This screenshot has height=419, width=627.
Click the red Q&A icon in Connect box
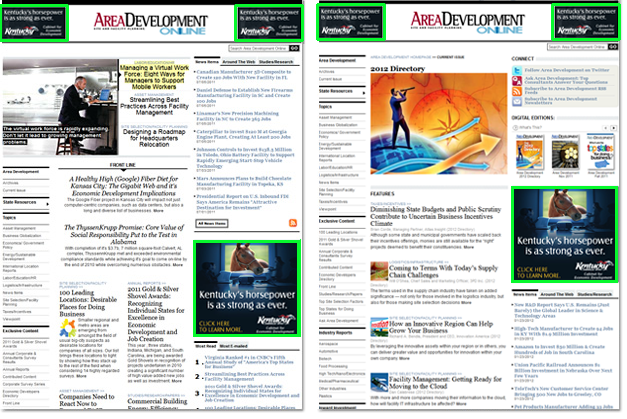pyautogui.click(x=517, y=80)
